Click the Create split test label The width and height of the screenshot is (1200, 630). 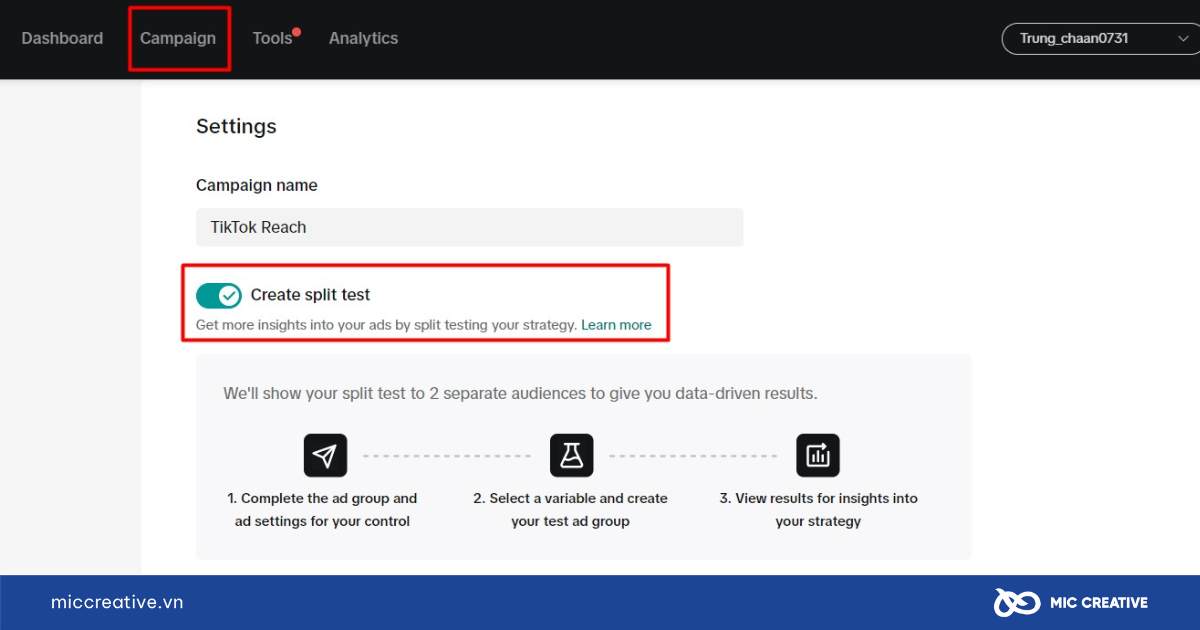click(x=310, y=295)
